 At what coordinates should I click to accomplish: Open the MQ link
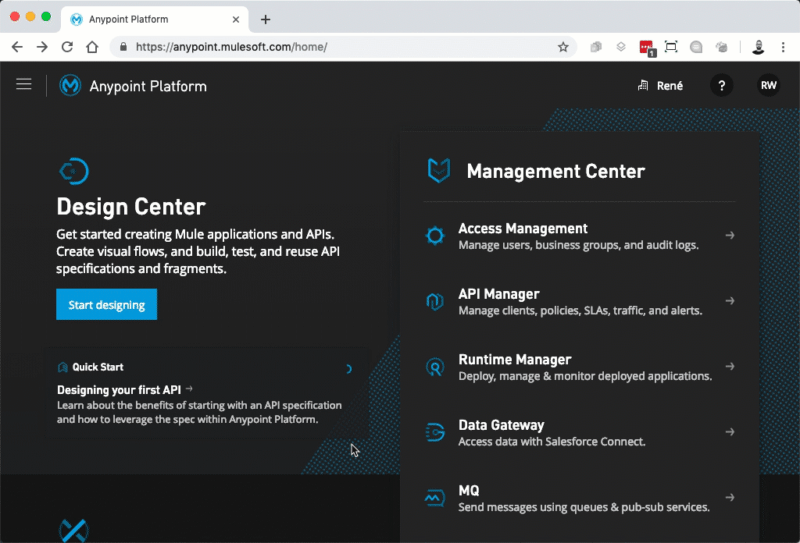(469, 490)
